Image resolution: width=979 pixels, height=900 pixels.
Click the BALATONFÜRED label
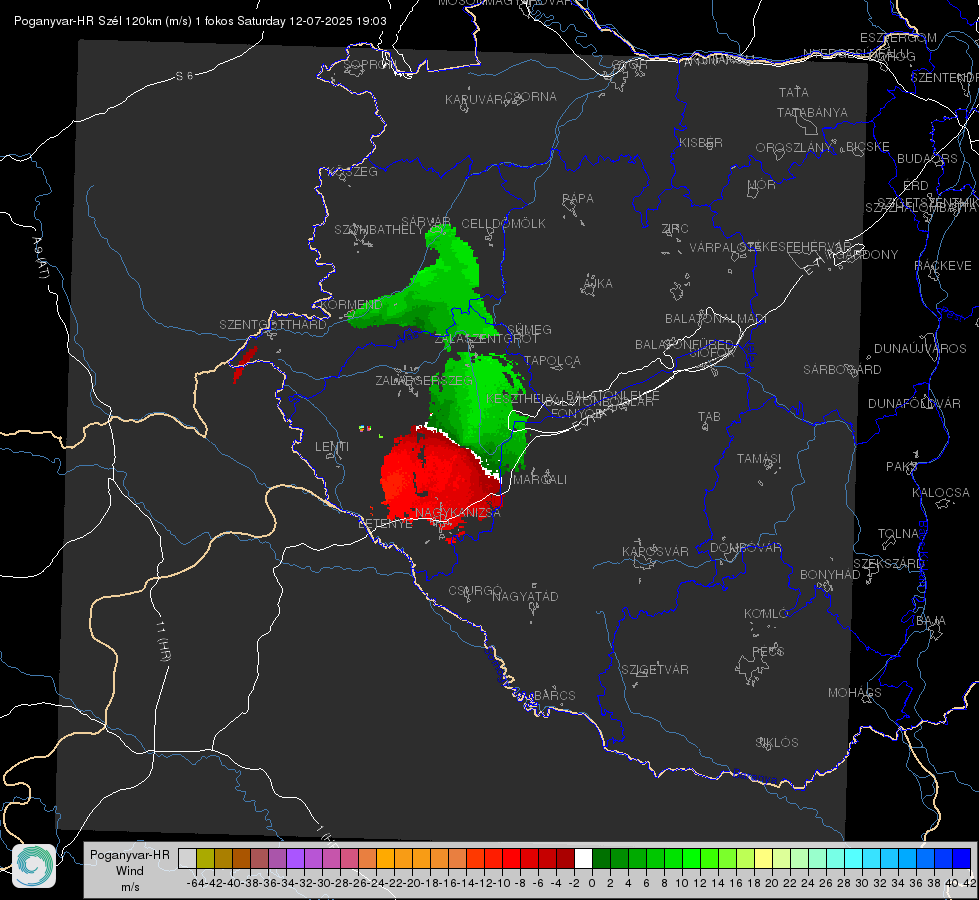(685, 345)
